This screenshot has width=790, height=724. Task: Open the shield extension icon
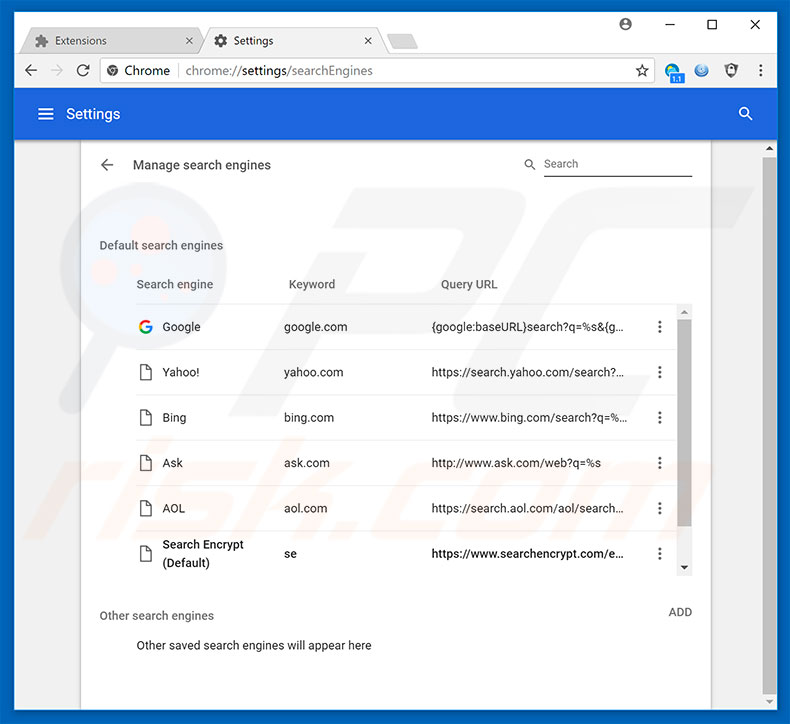point(731,71)
